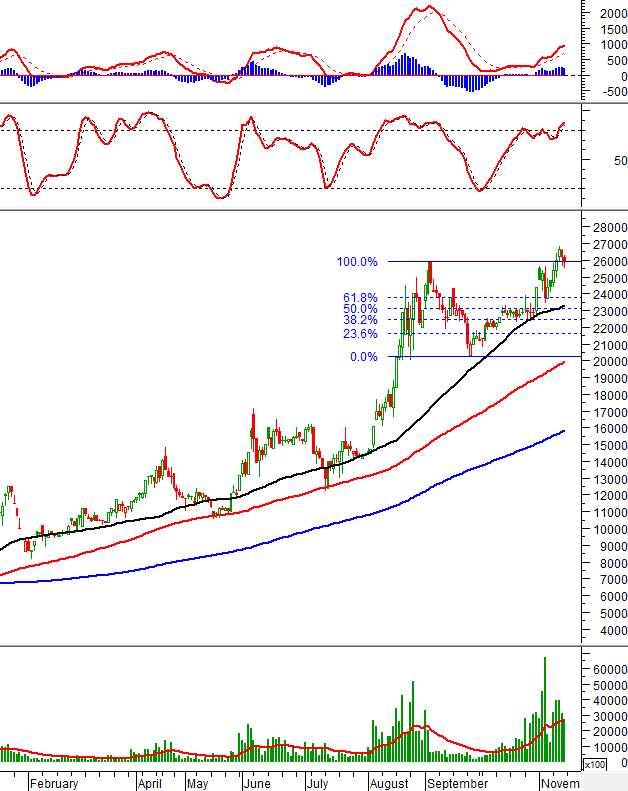Click the February label on the time axis

click(x=54, y=784)
